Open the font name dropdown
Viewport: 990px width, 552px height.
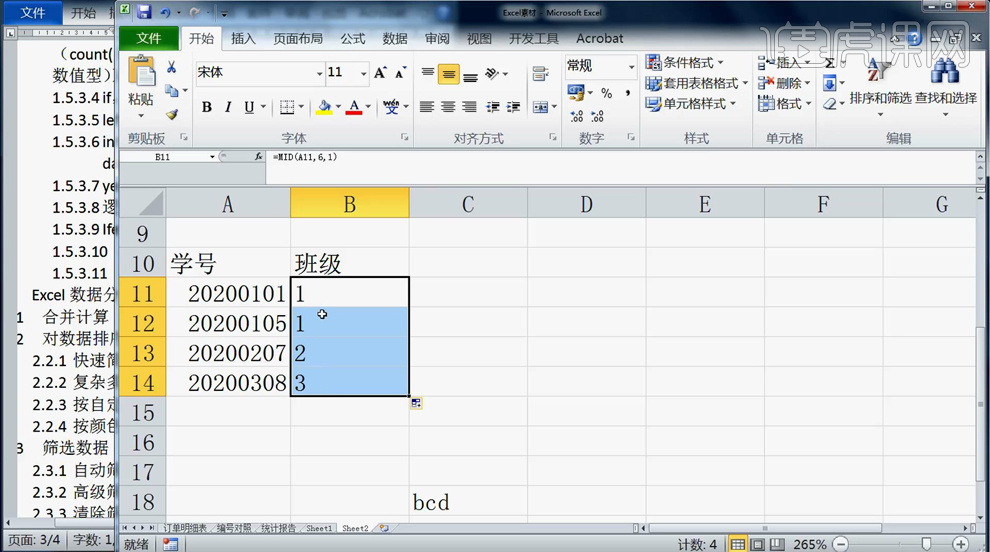tap(319, 74)
